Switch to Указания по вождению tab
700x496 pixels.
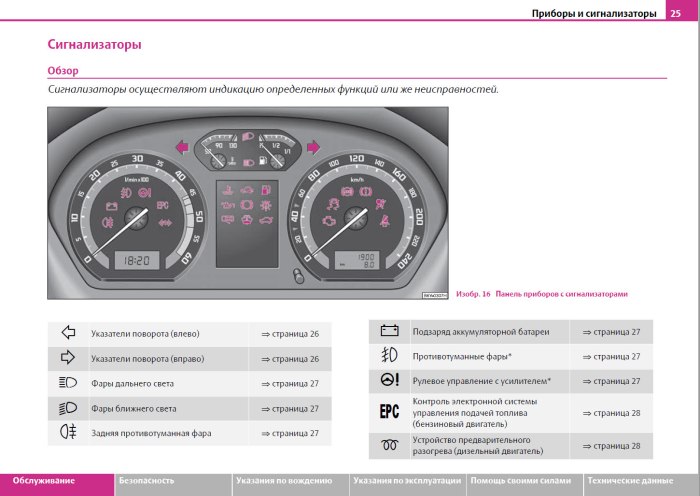coord(290,484)
